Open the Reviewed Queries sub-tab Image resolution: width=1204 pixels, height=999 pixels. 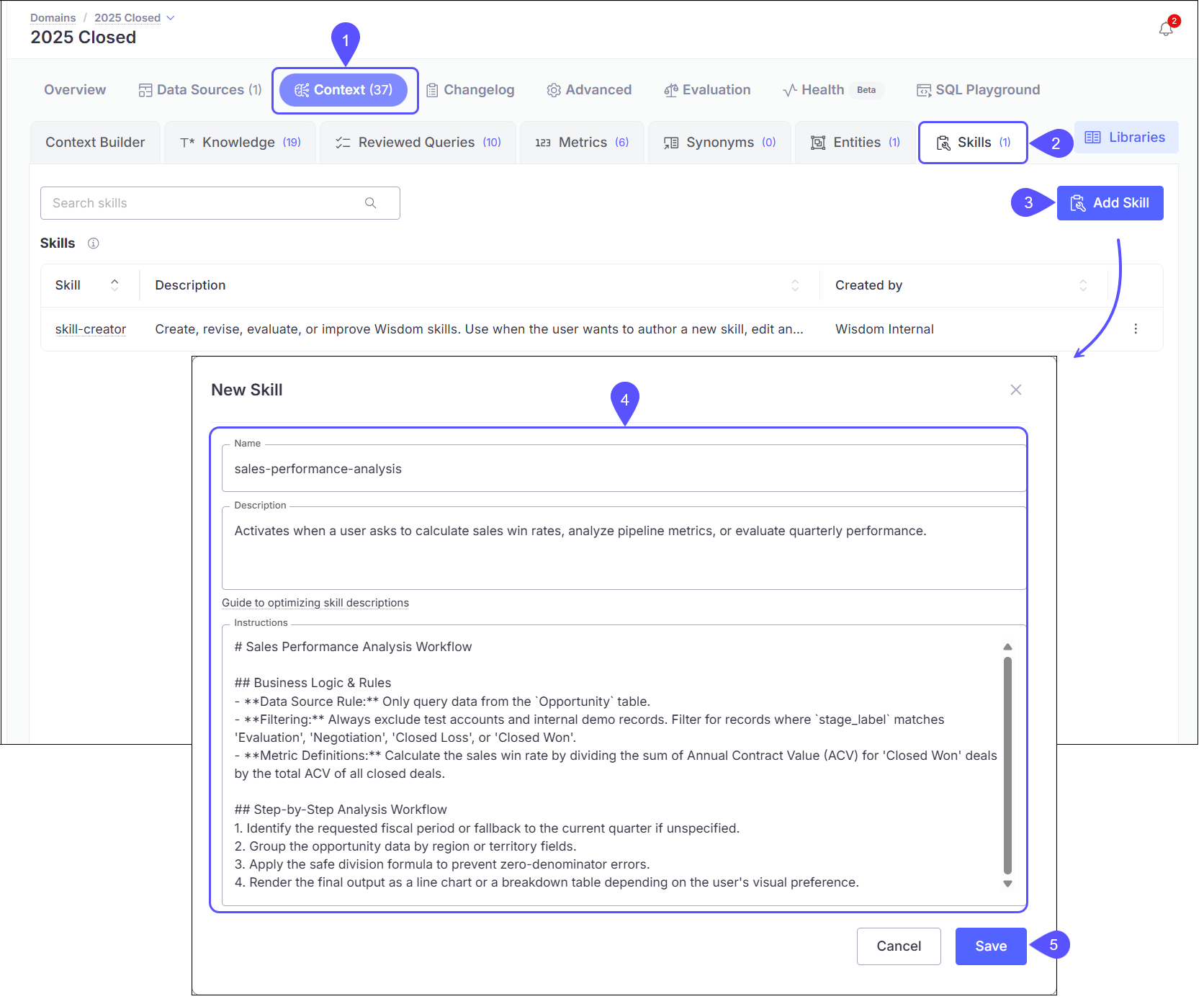418,143
